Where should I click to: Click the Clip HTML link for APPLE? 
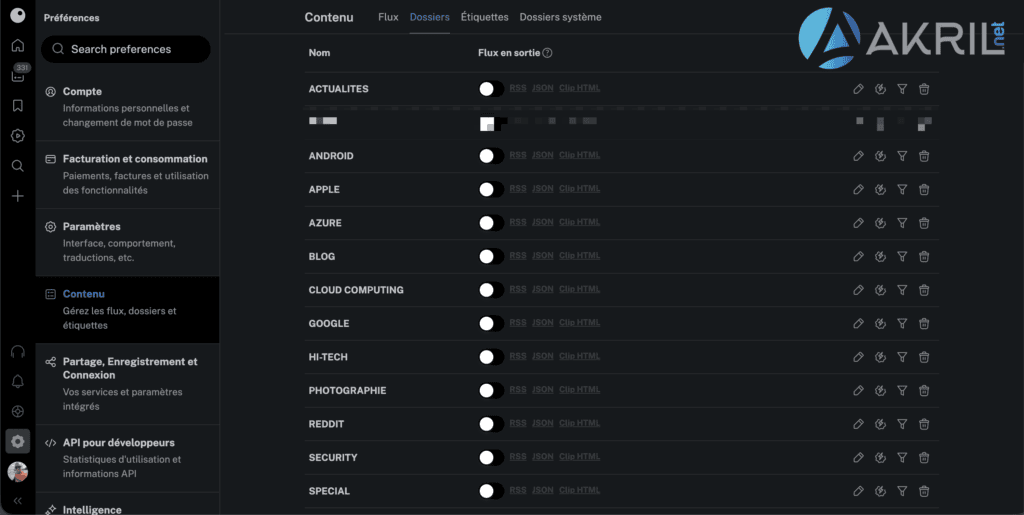coord(579,189)
